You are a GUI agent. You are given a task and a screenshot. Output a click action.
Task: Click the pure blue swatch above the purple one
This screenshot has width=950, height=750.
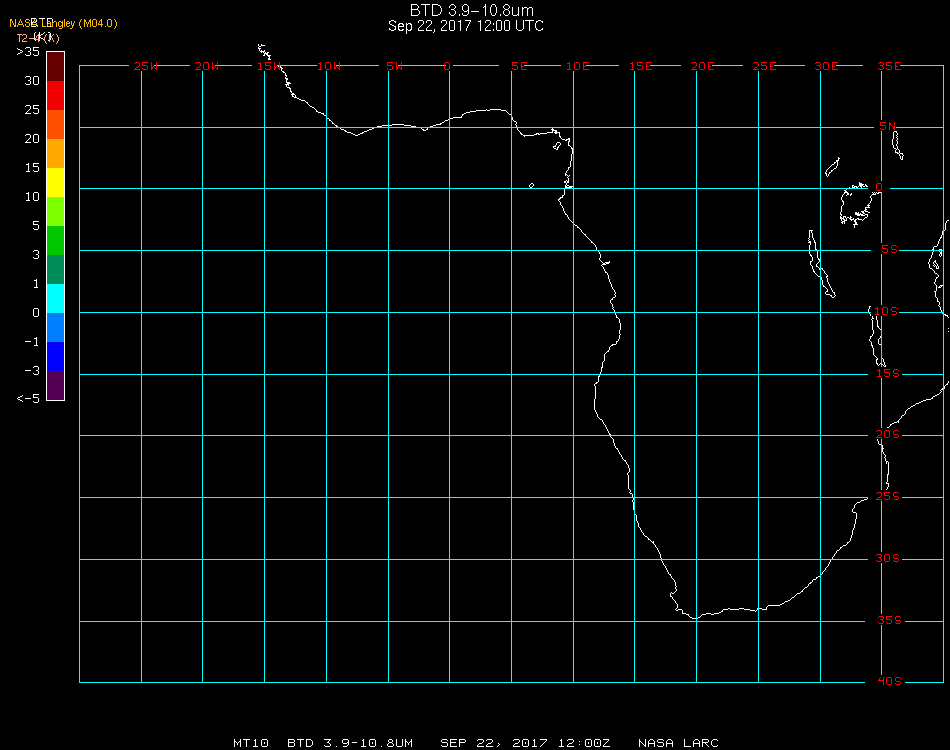click(x=56, y=357)
